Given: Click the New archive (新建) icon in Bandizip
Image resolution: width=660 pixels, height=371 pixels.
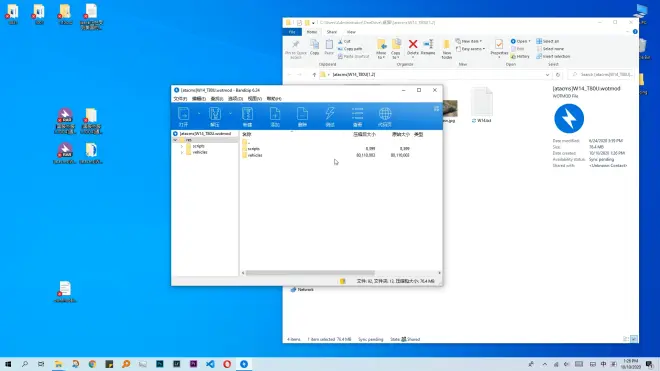Looking at the screenshot, I should click(x=247, y=117).
